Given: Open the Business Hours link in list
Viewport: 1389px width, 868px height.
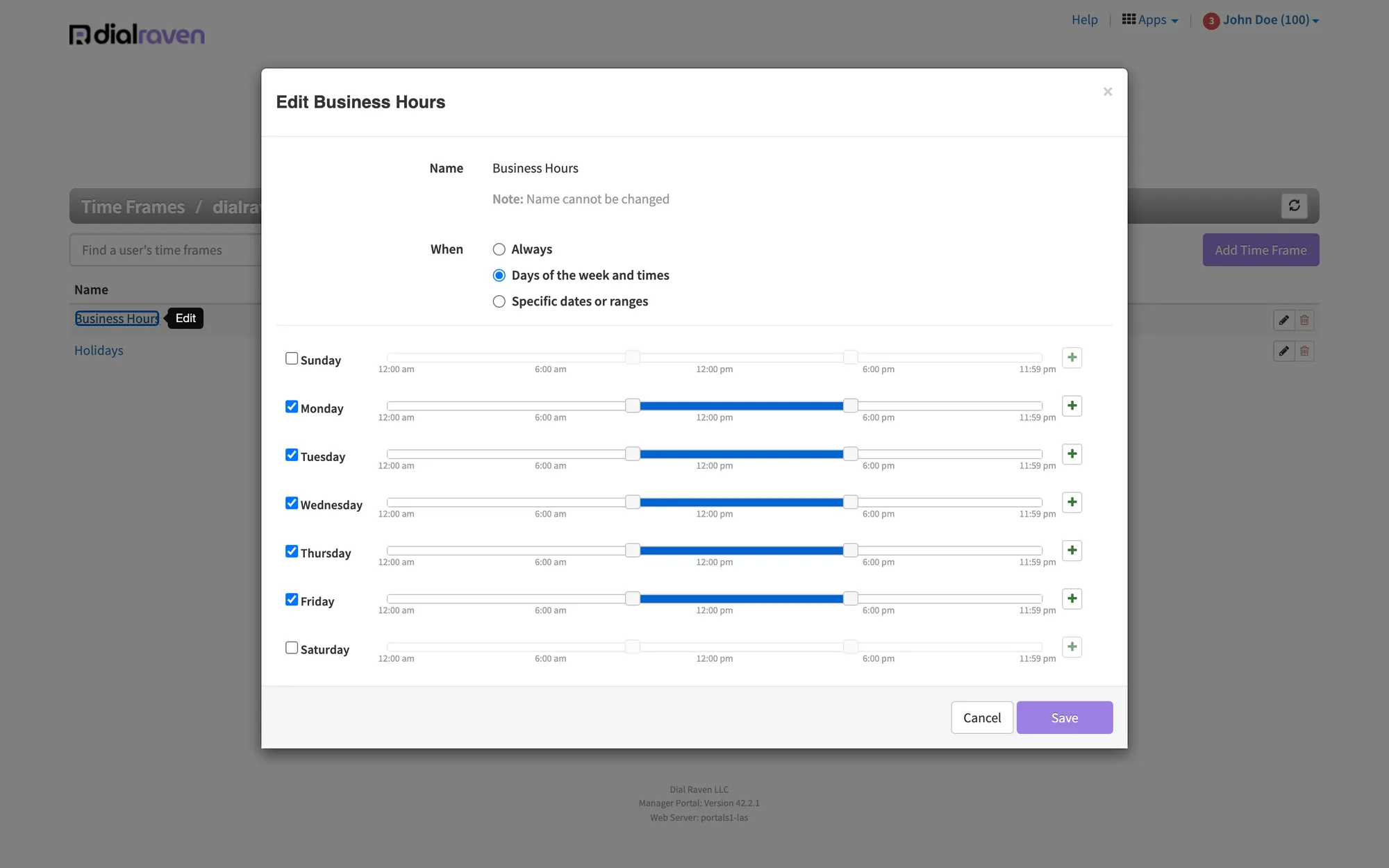Looking at the screenshot, I should tap(117, 319).
